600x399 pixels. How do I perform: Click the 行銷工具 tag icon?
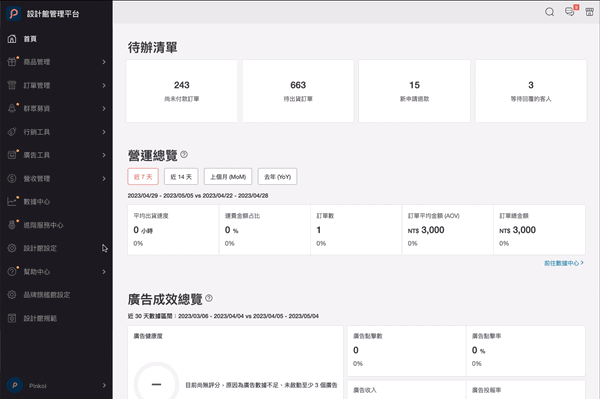[12, 132]
